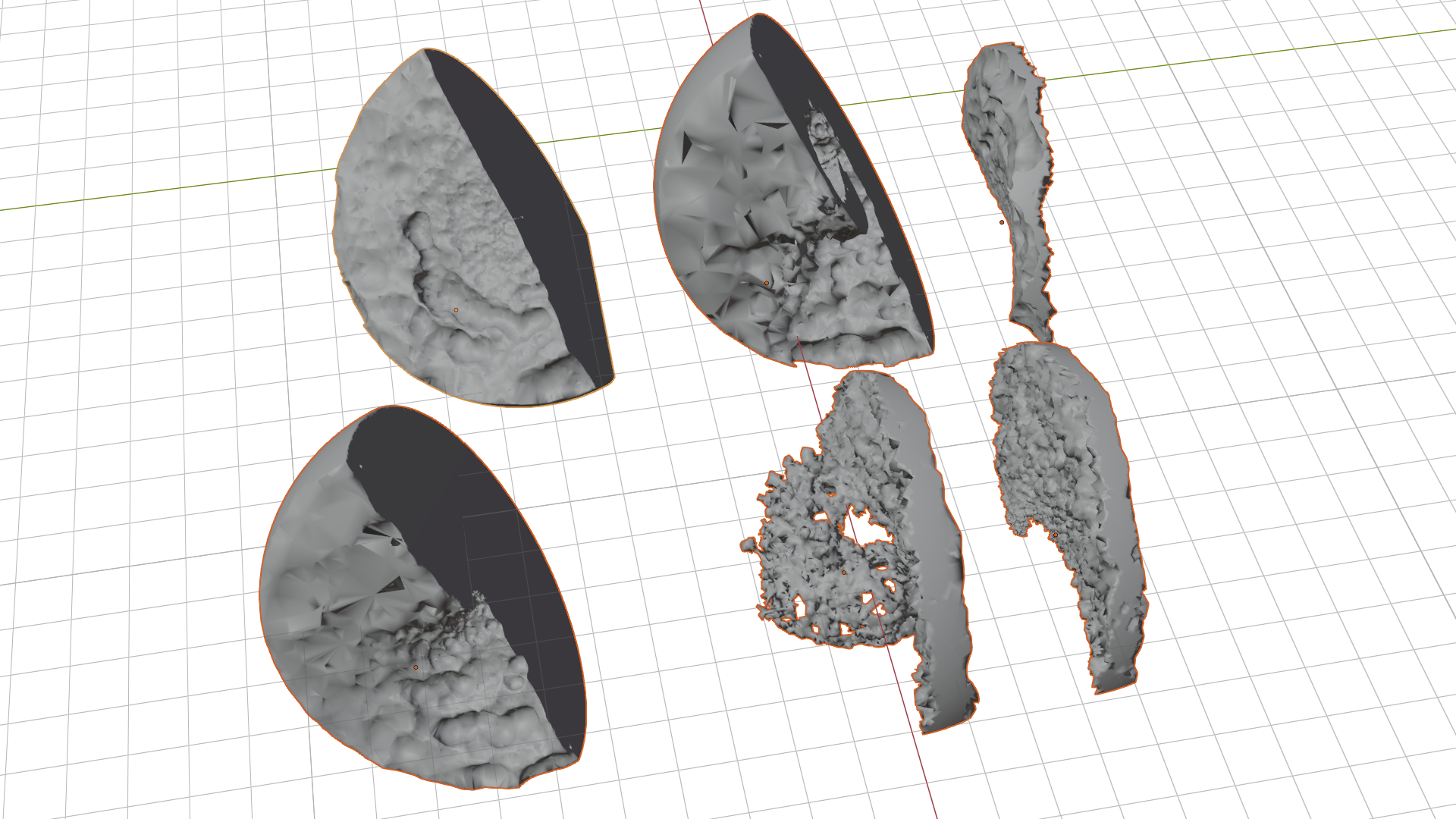This screenshot has width=1456, height=819.
Task: Click the origin dot of top-center dome
Action: coord(767,284)
